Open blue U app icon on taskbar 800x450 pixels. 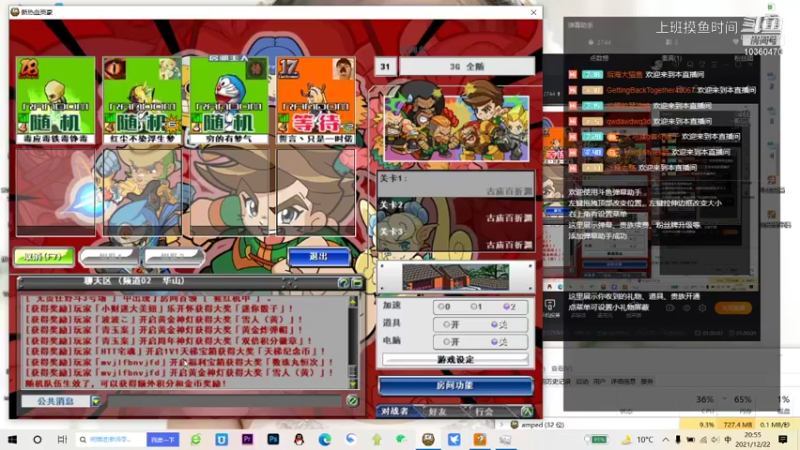click(221, 439)
